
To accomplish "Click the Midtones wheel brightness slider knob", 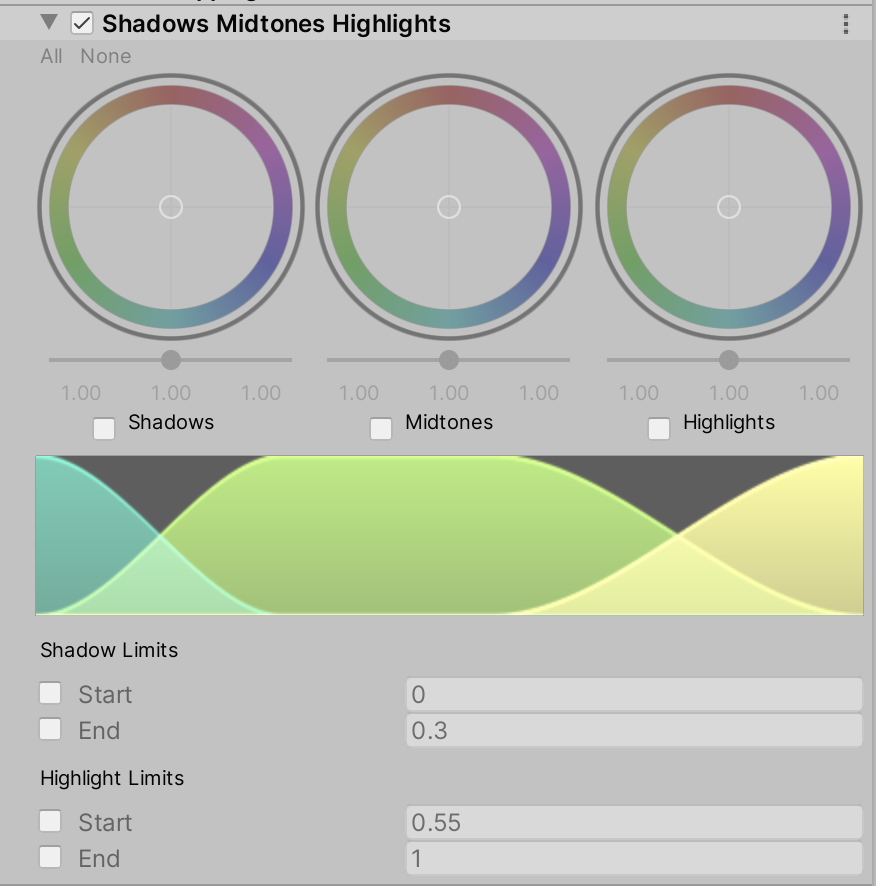I will coord(449,360).
